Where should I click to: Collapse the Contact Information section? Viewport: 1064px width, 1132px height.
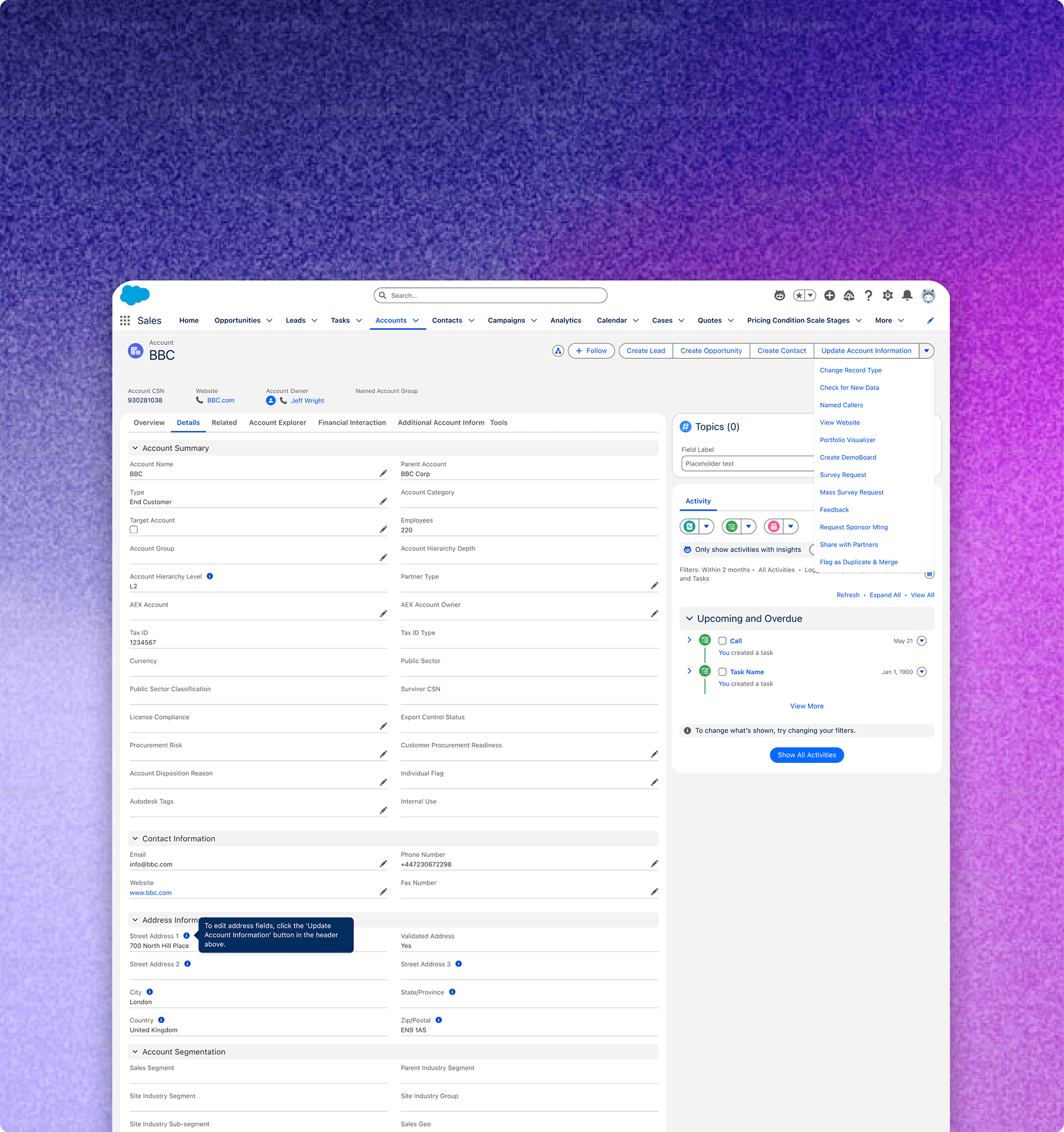(135, 838)
